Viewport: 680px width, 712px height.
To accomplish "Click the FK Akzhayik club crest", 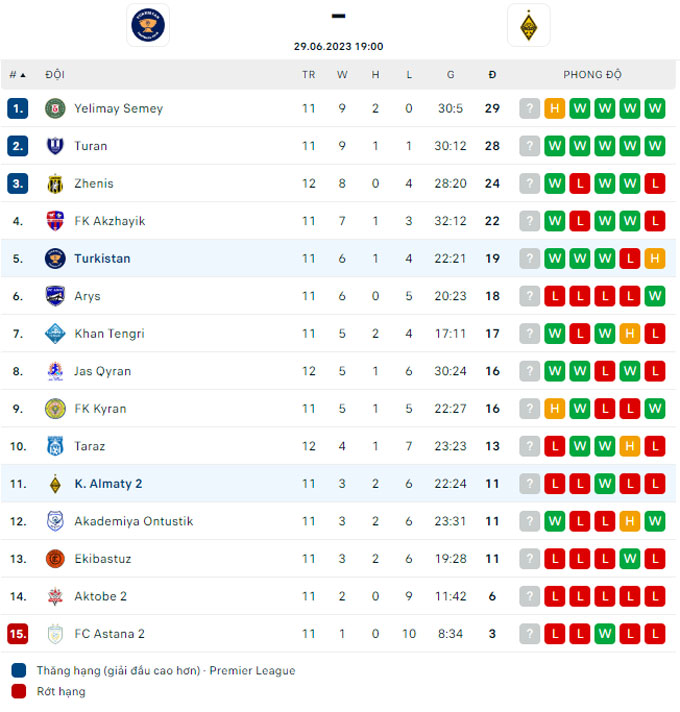I will click(55, 221).
